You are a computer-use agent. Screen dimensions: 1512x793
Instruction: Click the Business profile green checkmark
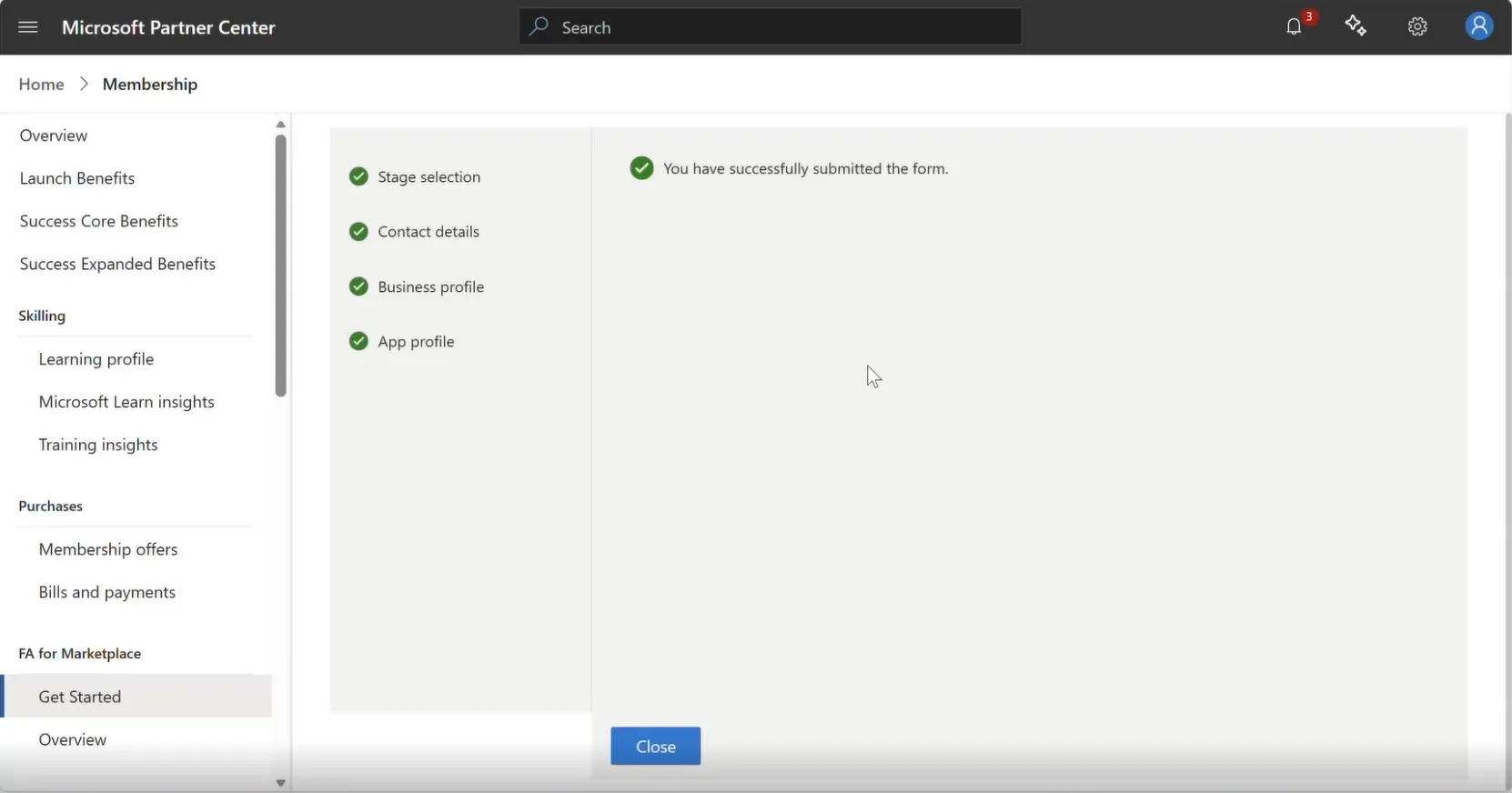[358, 286]
